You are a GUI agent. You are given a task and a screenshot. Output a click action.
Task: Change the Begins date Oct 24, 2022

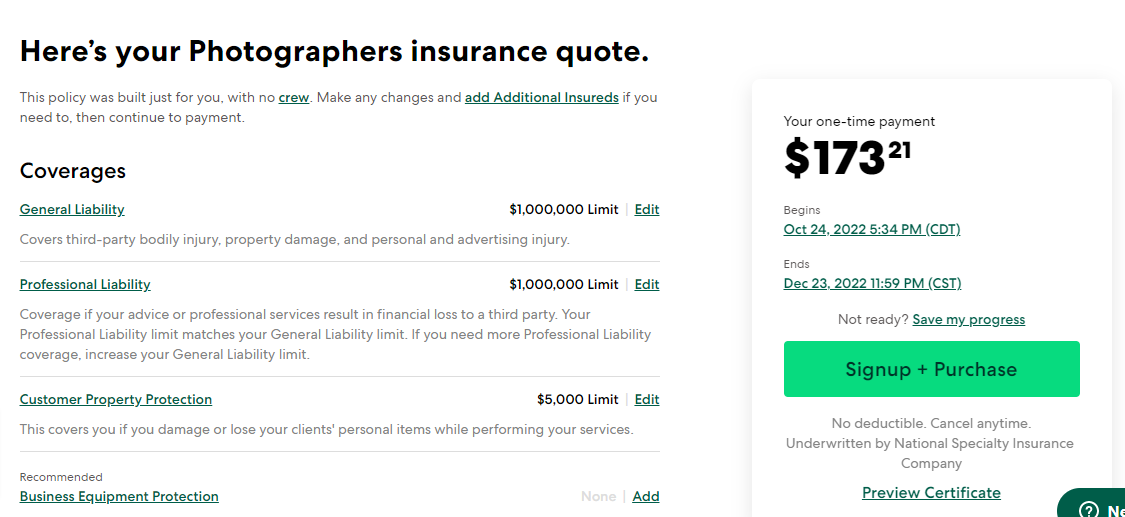(871, 229)
